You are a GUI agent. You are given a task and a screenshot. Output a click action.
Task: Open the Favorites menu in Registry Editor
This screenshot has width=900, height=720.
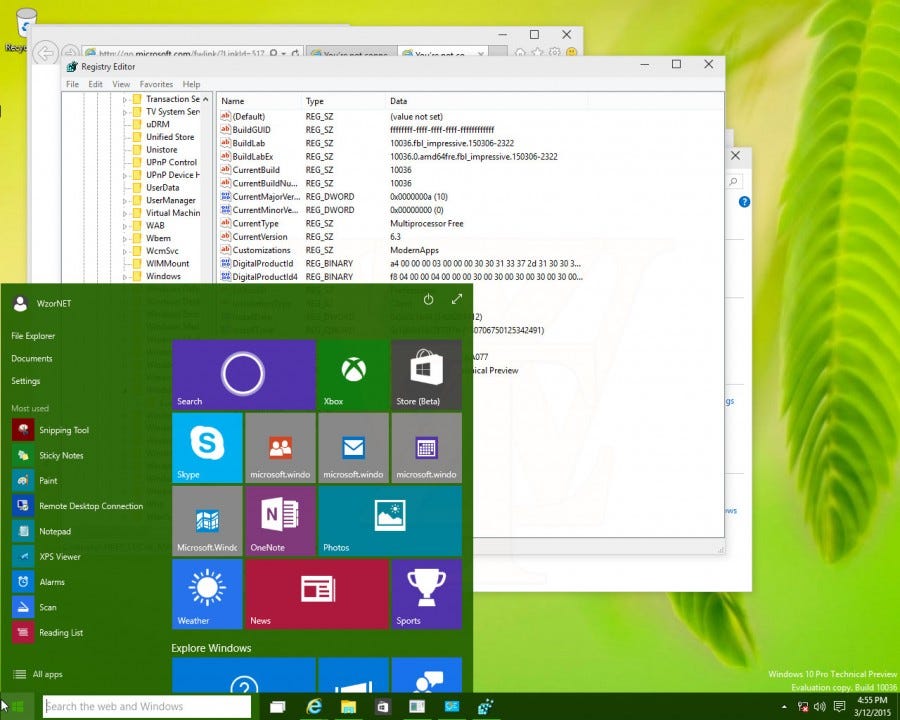coord(155,84)
